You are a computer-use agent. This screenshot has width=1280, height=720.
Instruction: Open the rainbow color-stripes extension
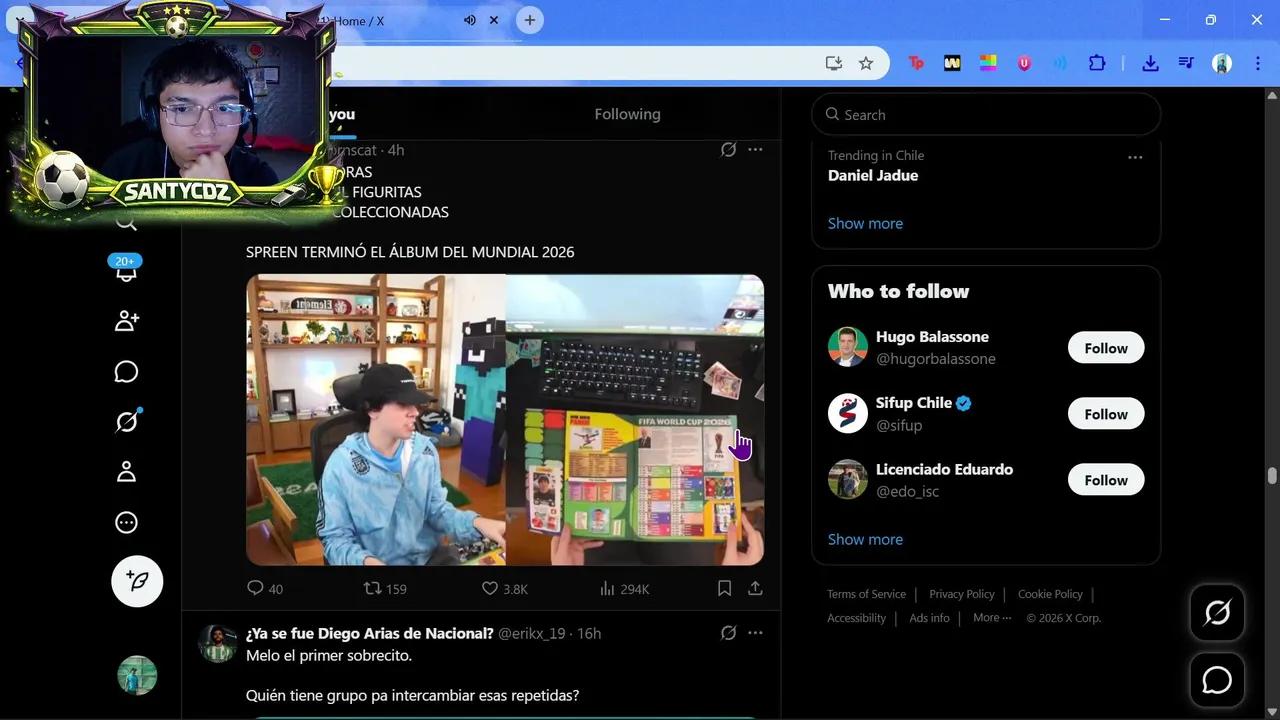988,63
